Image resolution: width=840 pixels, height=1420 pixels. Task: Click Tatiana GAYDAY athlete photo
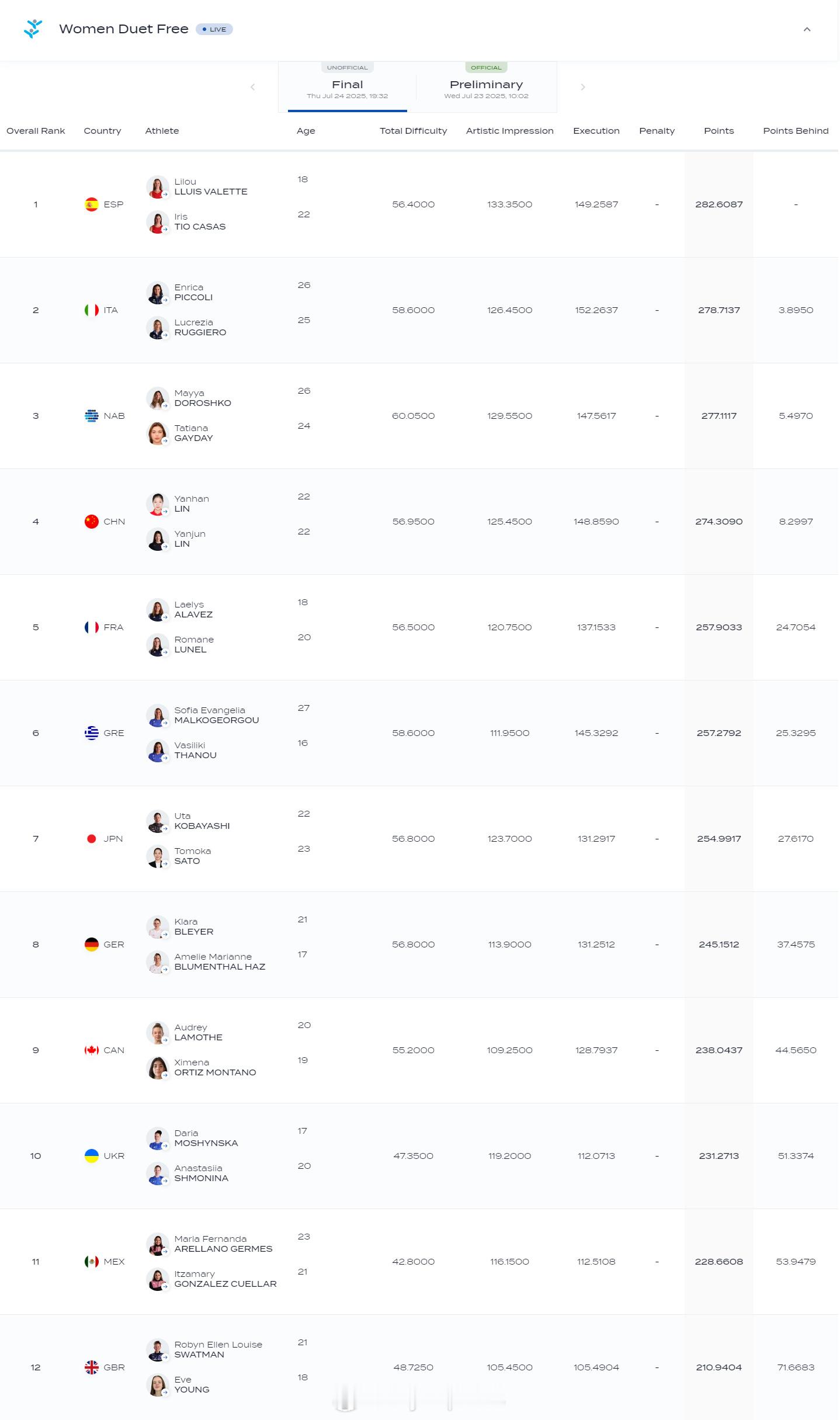click(x=157, y=433)
